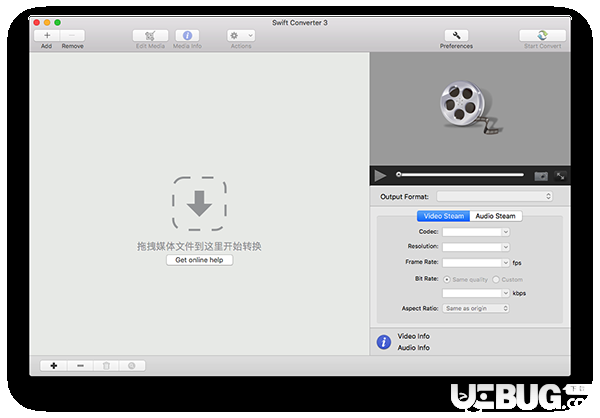Image resolution: width=600 pixels, height=418 pixels.
Task: Click the bottom magnifier button
Action: (132, 366)
